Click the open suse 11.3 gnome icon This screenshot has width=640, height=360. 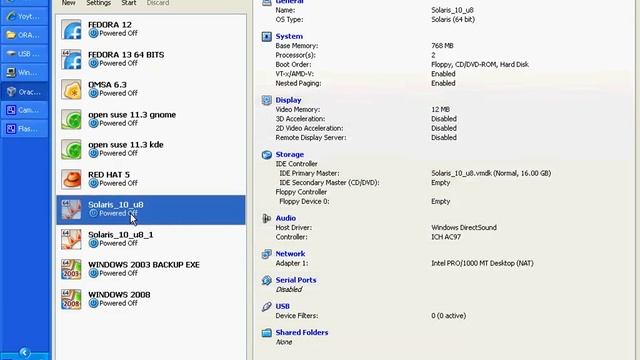tap(71, 120)
